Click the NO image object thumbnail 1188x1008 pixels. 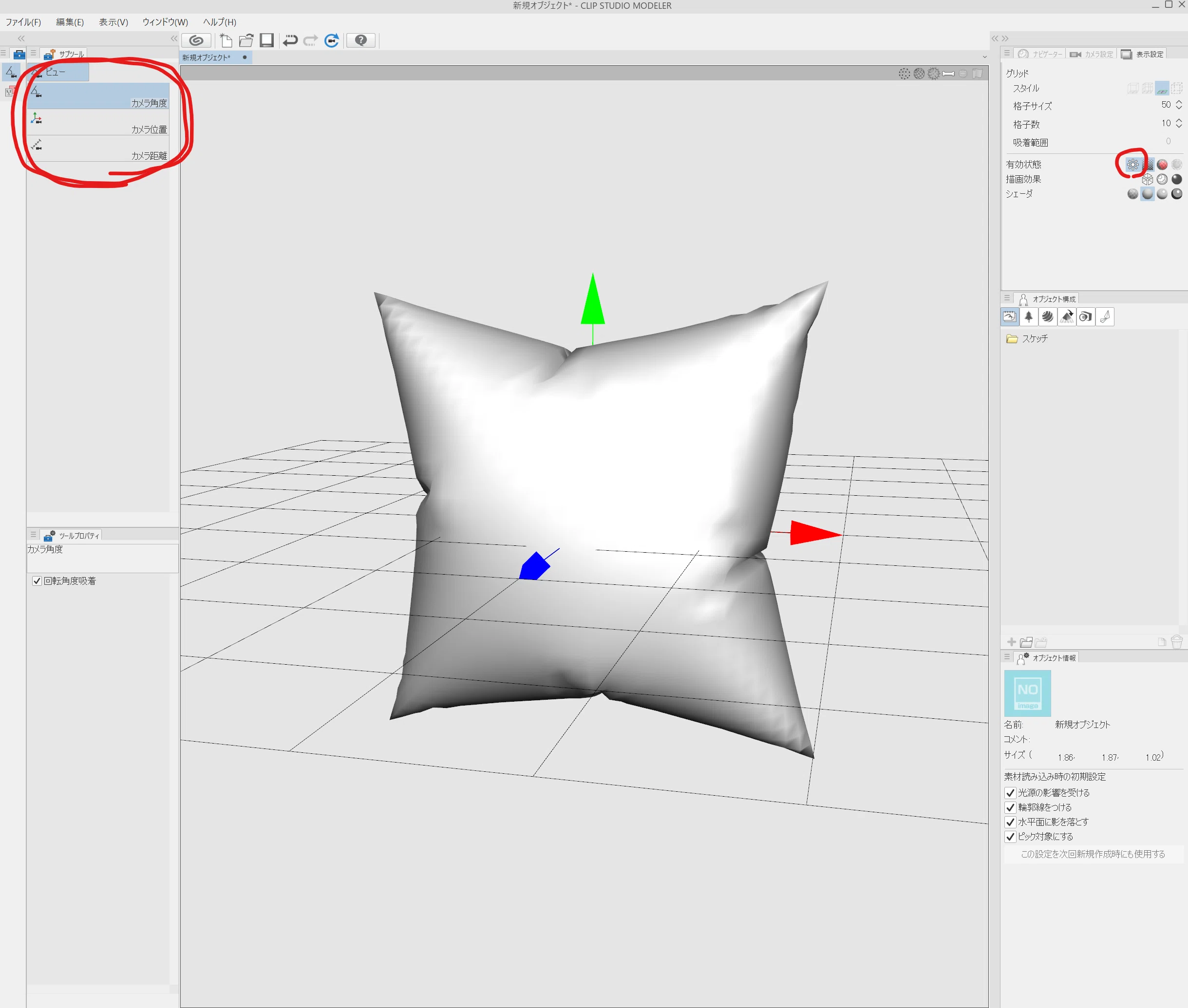point(1027,693)
